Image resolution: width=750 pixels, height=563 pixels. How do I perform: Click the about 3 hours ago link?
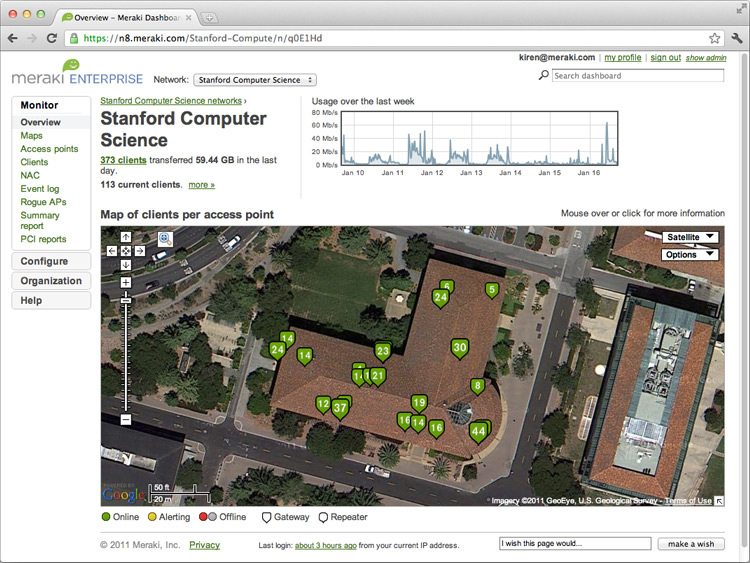(326, 545)
